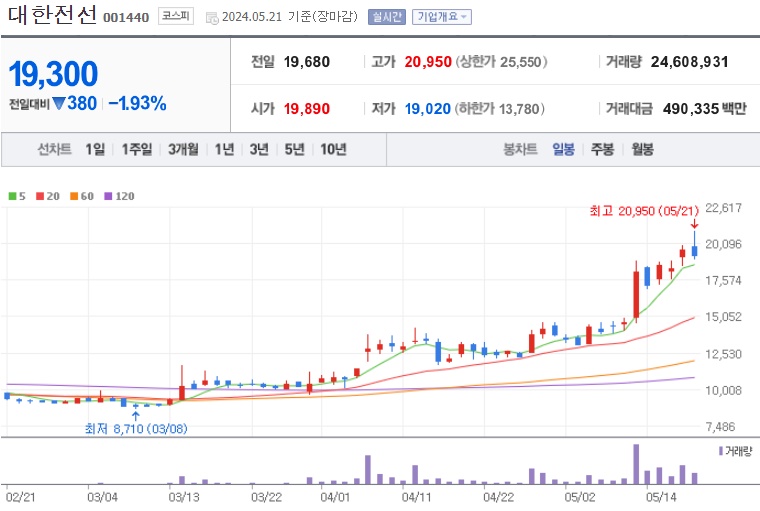Click the 상한가 25,550 upper limit text

click(502, 62)
